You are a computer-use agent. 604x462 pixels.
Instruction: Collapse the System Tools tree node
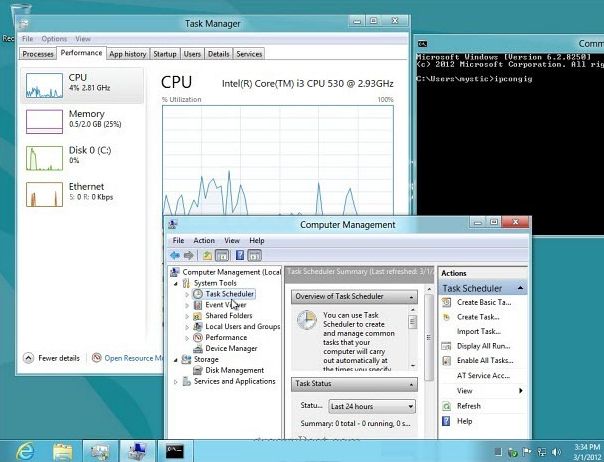coord(176,284)
